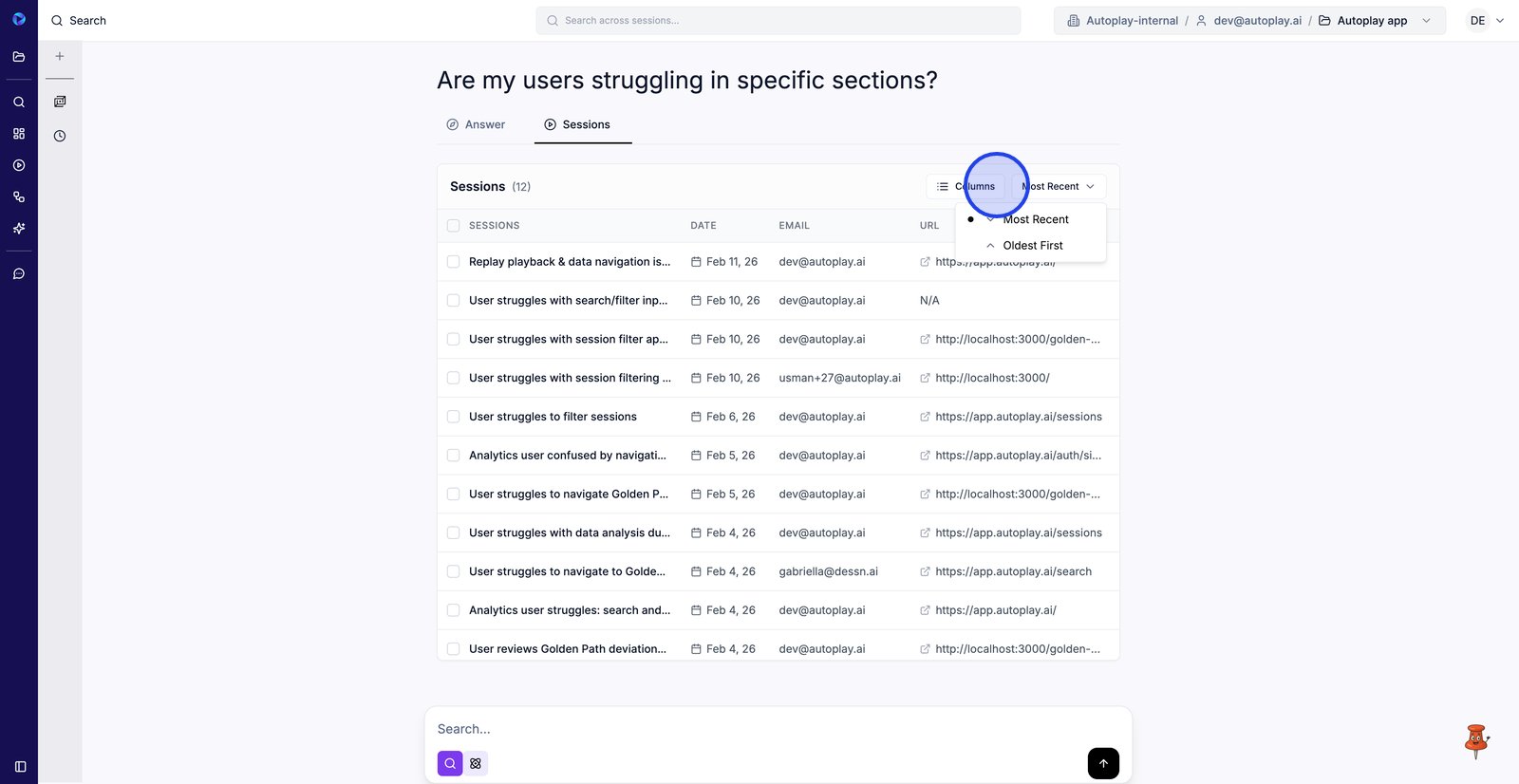The height and width of the screenshot is (784, 1519).
Task: Click the plus icon to add new
Action: point(60,56)
